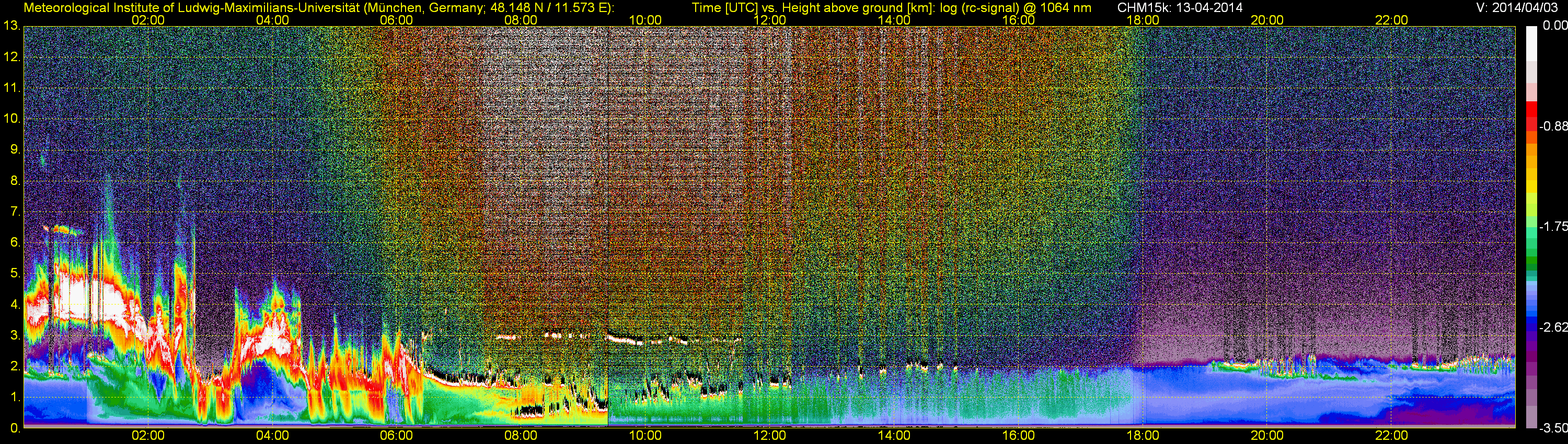Image resolution: width=1568 pixels, height=444 pixels.
Task: Click the -0.88 color scale value
Action: pos(1553,126)
